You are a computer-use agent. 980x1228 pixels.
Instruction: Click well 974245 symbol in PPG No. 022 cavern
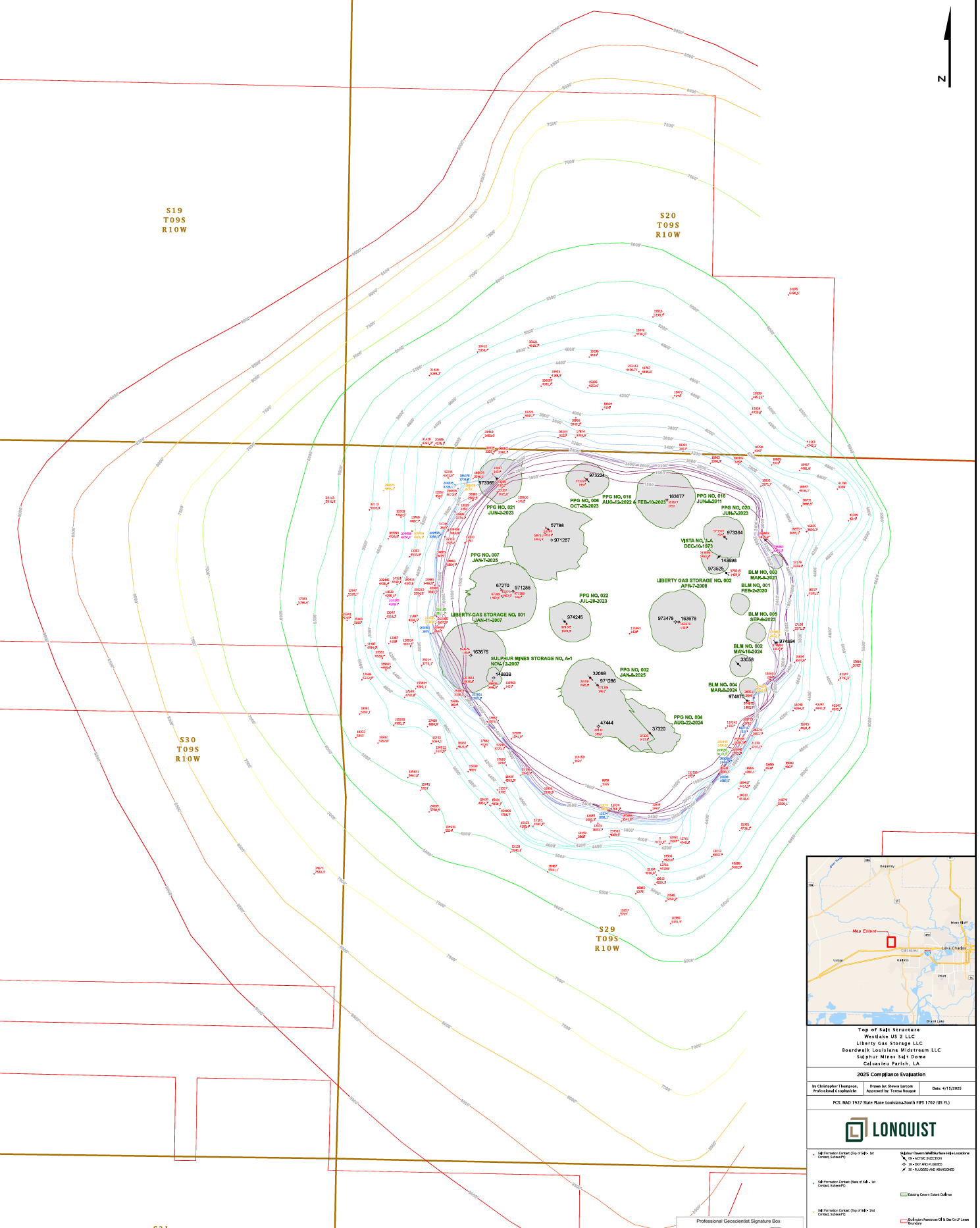coord(565,622)
